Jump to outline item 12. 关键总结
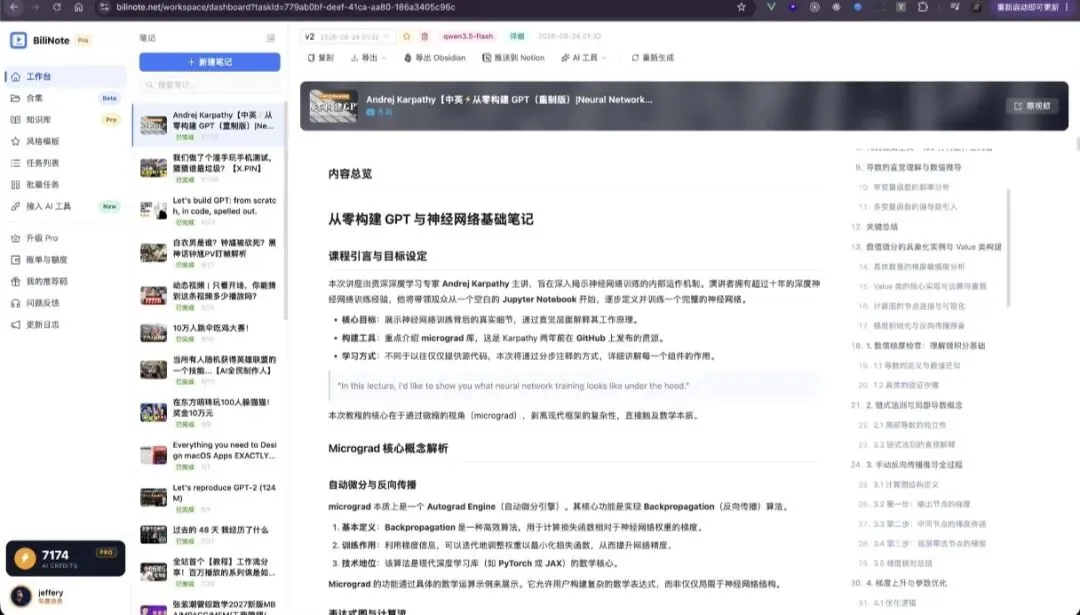Image resolution: width=1080 pixels, height=615 pixels. click(x=875, y=227)
